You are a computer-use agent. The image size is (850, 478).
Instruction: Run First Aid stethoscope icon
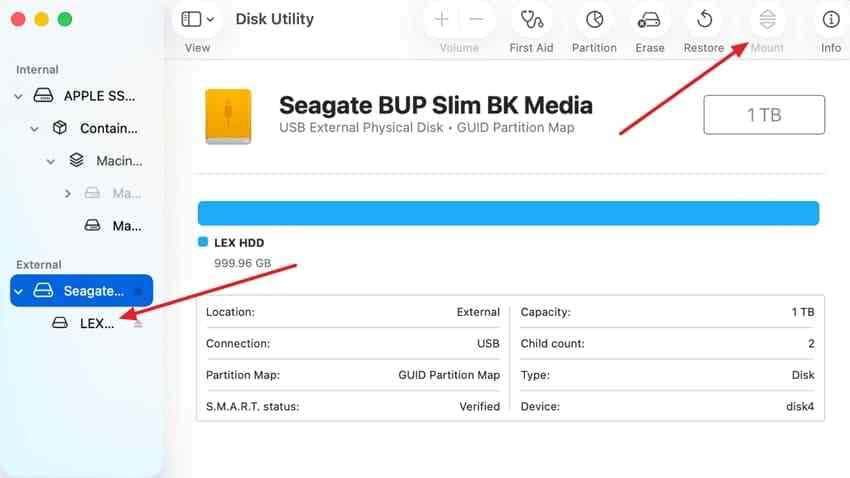point(532,20)
